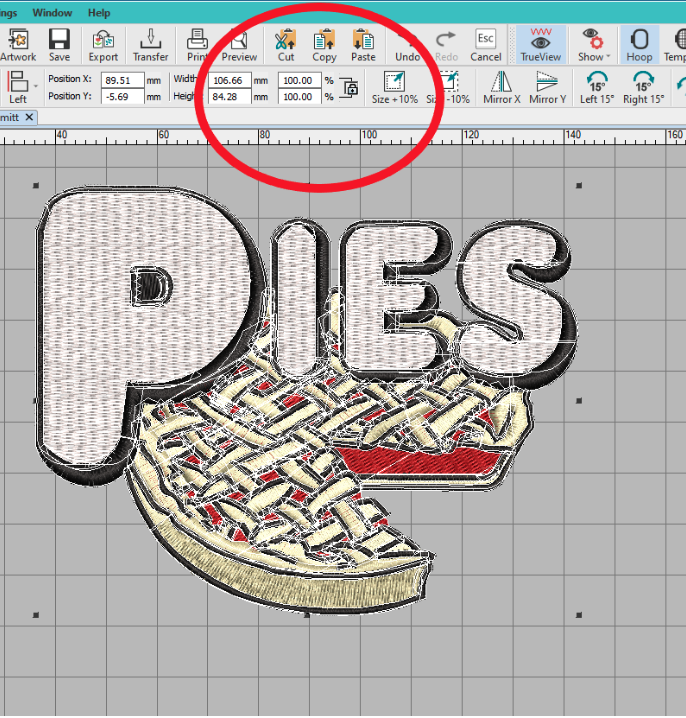This screenshot has height=718, width=686.
Task: Open the Export tool
Action: [103, 45]
